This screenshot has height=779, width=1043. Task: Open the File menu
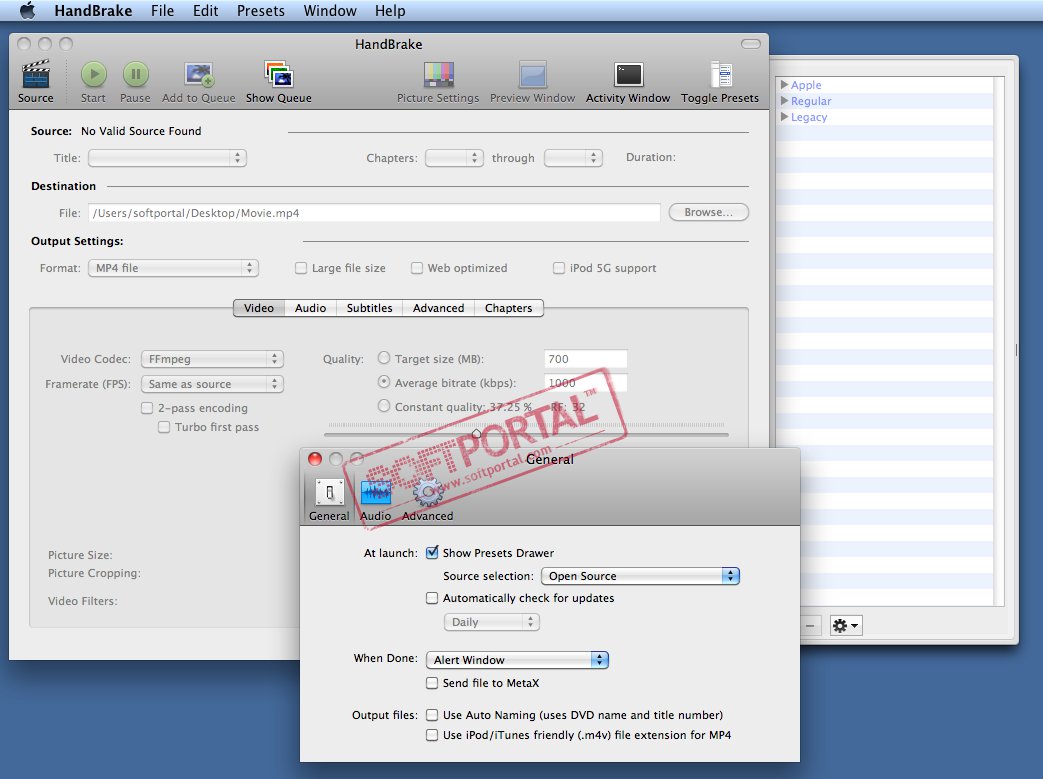click(x=162, y=11)
